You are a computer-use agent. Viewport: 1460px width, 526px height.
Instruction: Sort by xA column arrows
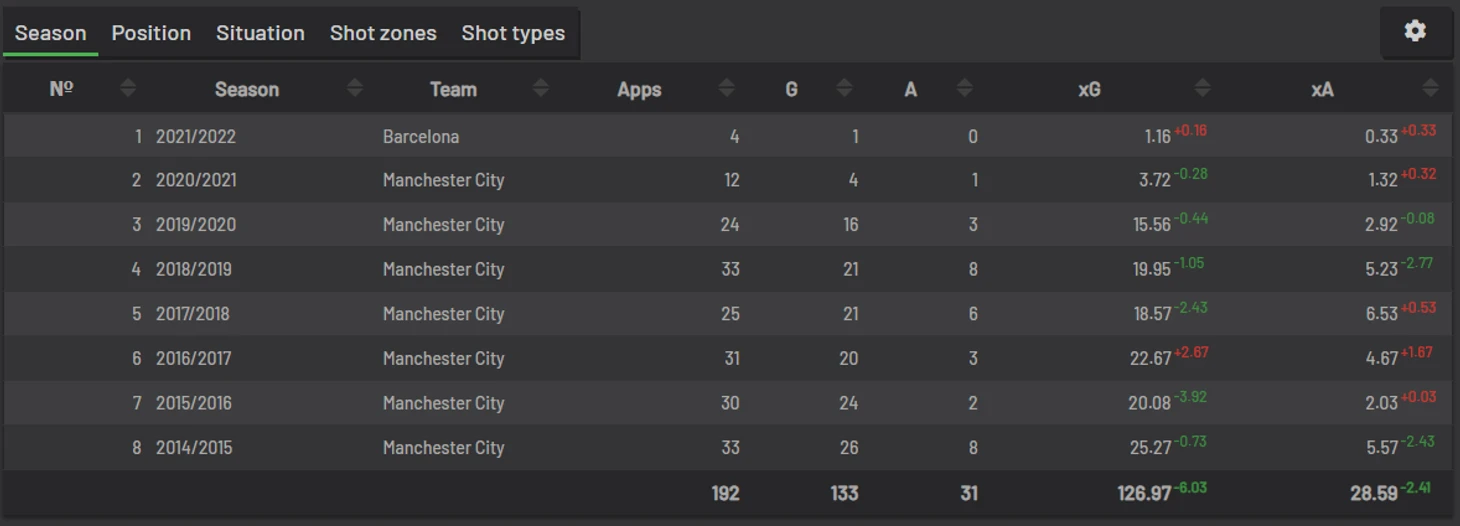tap(1431, 88)
